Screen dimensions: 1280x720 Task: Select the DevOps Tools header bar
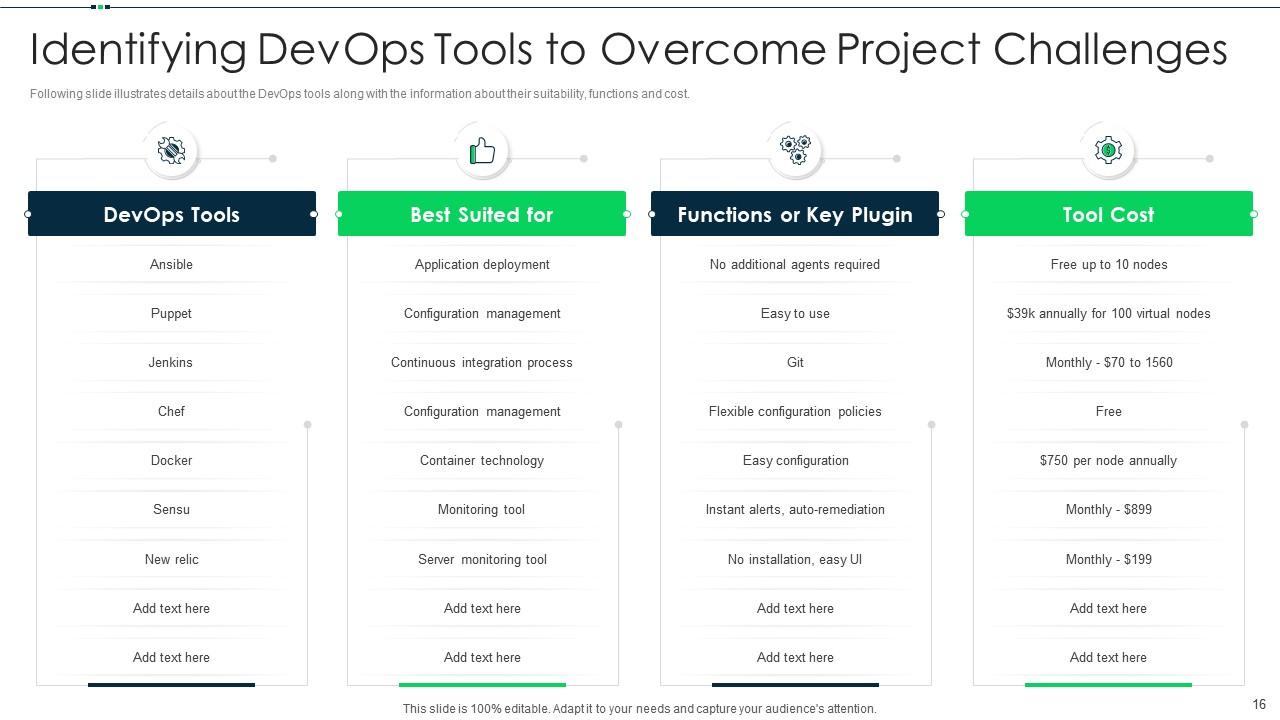point(171,214)
